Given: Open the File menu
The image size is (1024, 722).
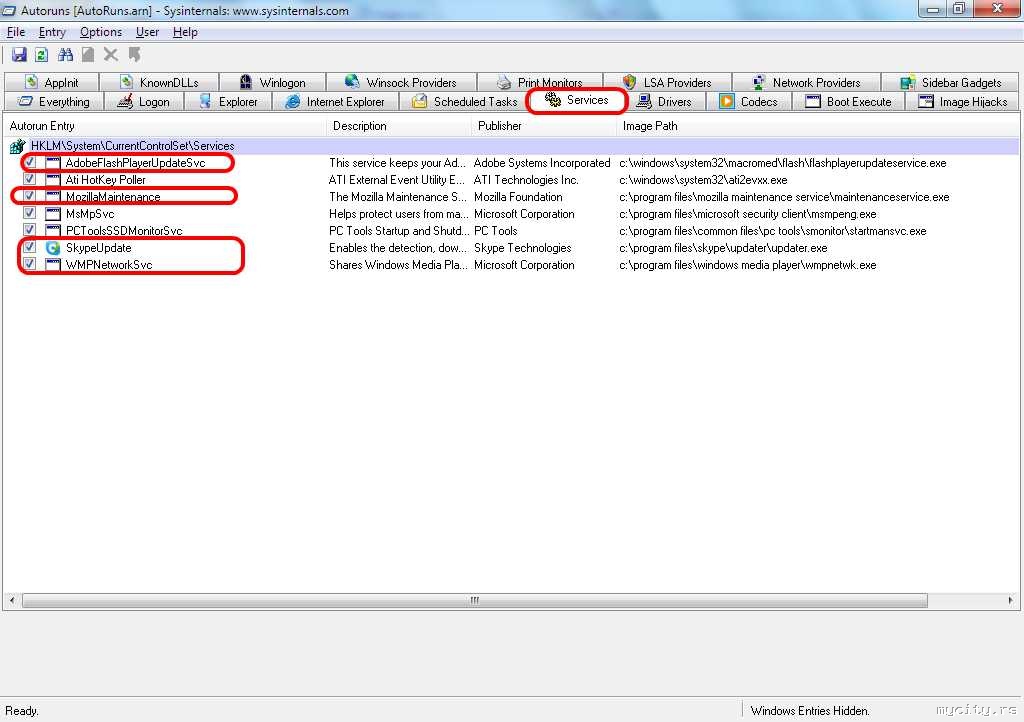Looking at the screenshot, I should [16, 32].
